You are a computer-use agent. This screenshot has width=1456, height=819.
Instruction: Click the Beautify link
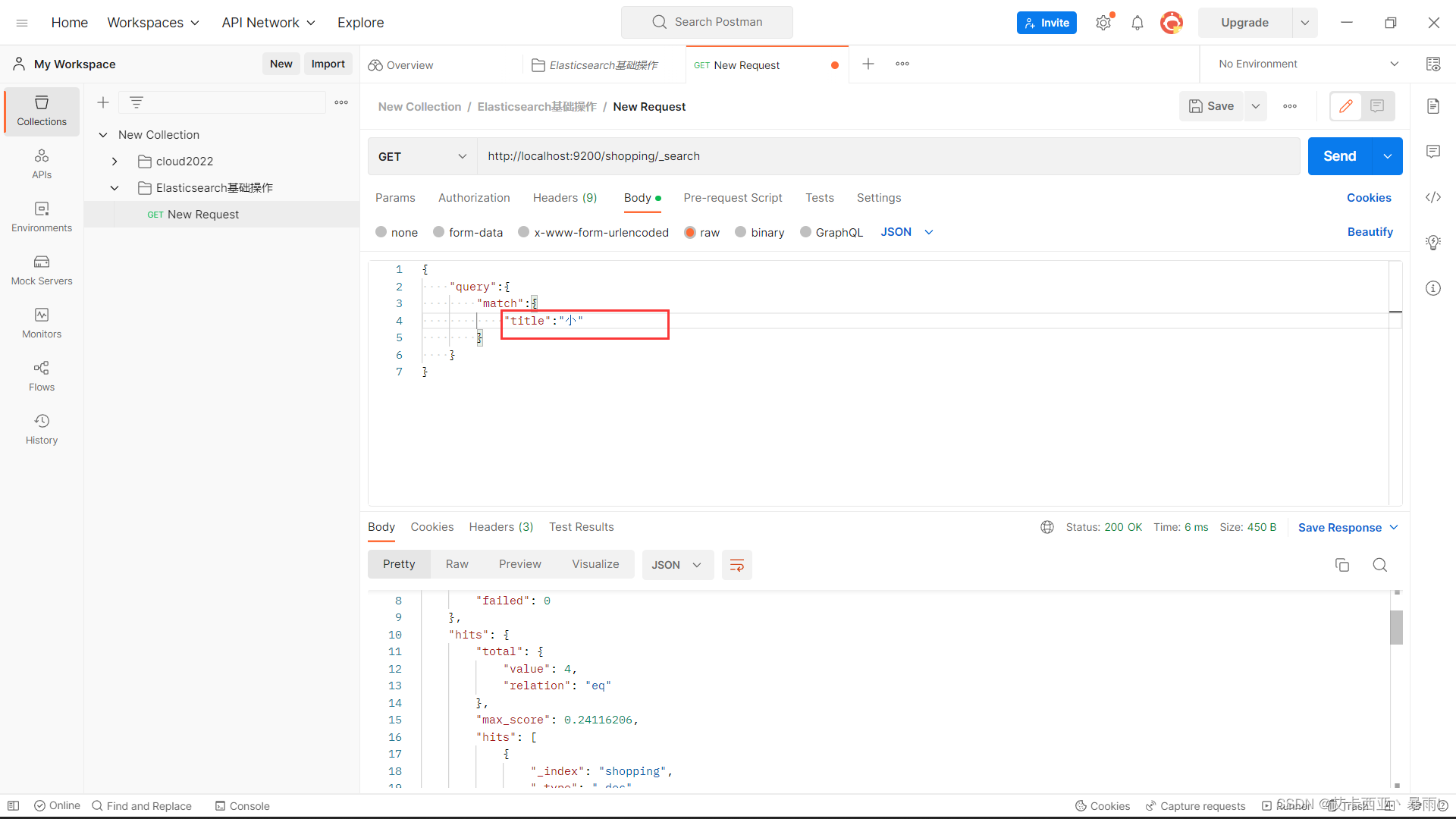click(1370, 232)
